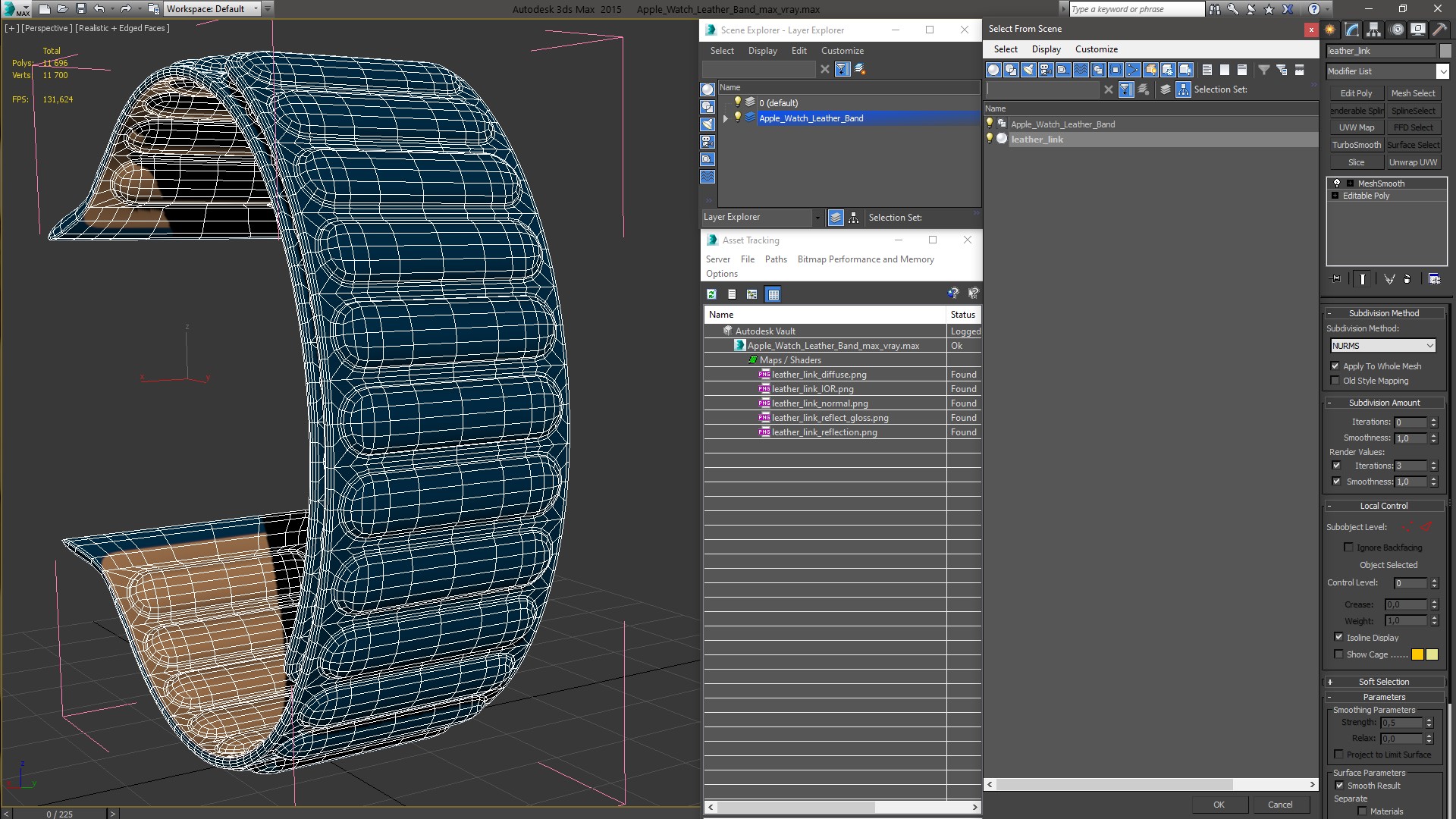Toggle Display Shapes filter in Select From Scene
Screen dimensions: 1456x819
[1011, 70]
